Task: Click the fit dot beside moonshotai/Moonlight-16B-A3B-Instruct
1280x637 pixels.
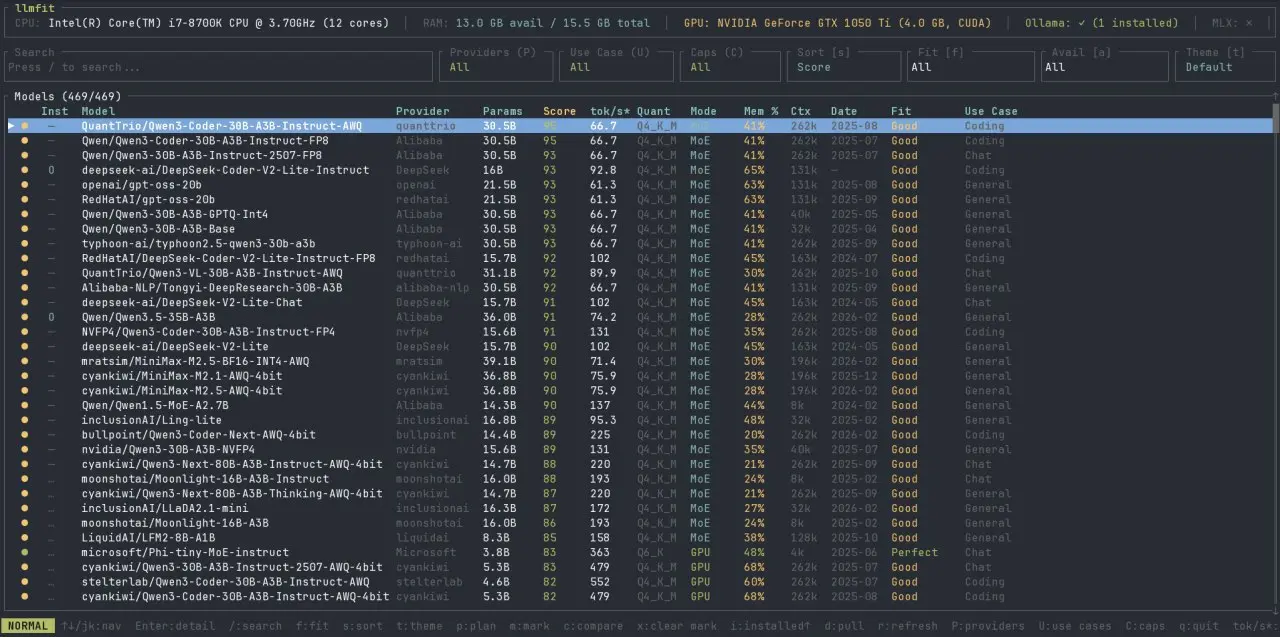Action: [25, 479]
